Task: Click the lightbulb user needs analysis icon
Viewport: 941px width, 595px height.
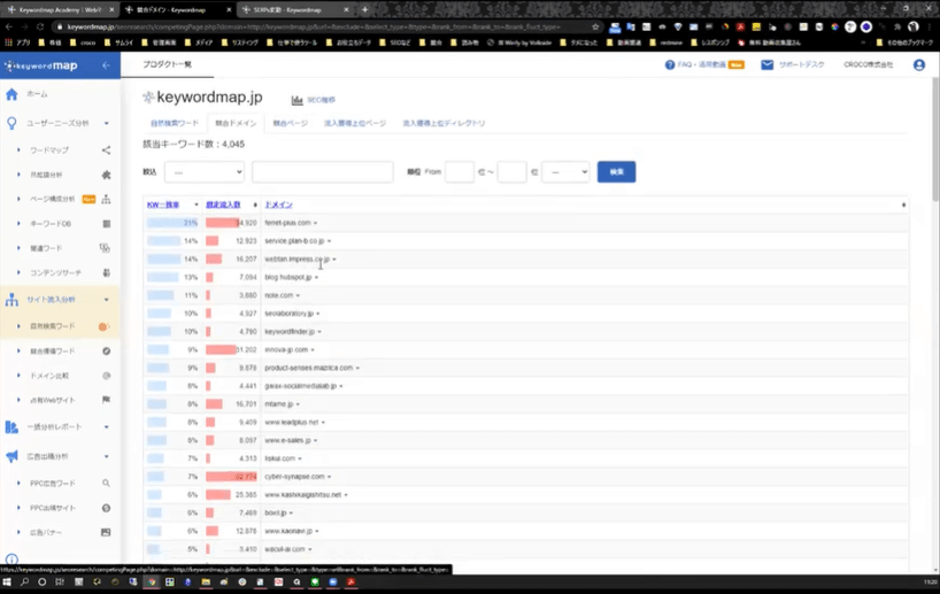Action: point(11,123)
